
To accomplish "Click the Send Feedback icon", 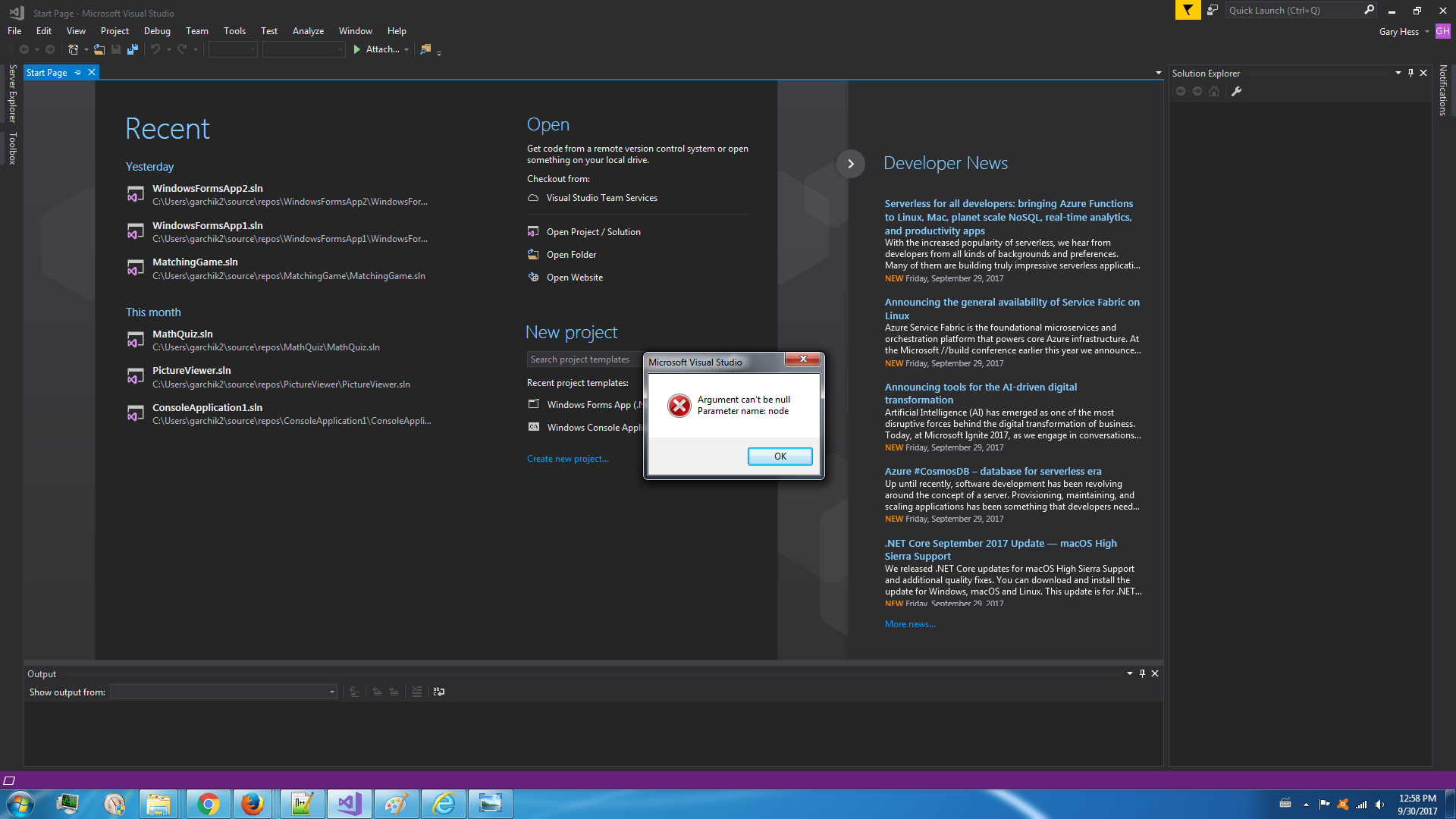I will pyautogui.click(x=1213, y=10).
